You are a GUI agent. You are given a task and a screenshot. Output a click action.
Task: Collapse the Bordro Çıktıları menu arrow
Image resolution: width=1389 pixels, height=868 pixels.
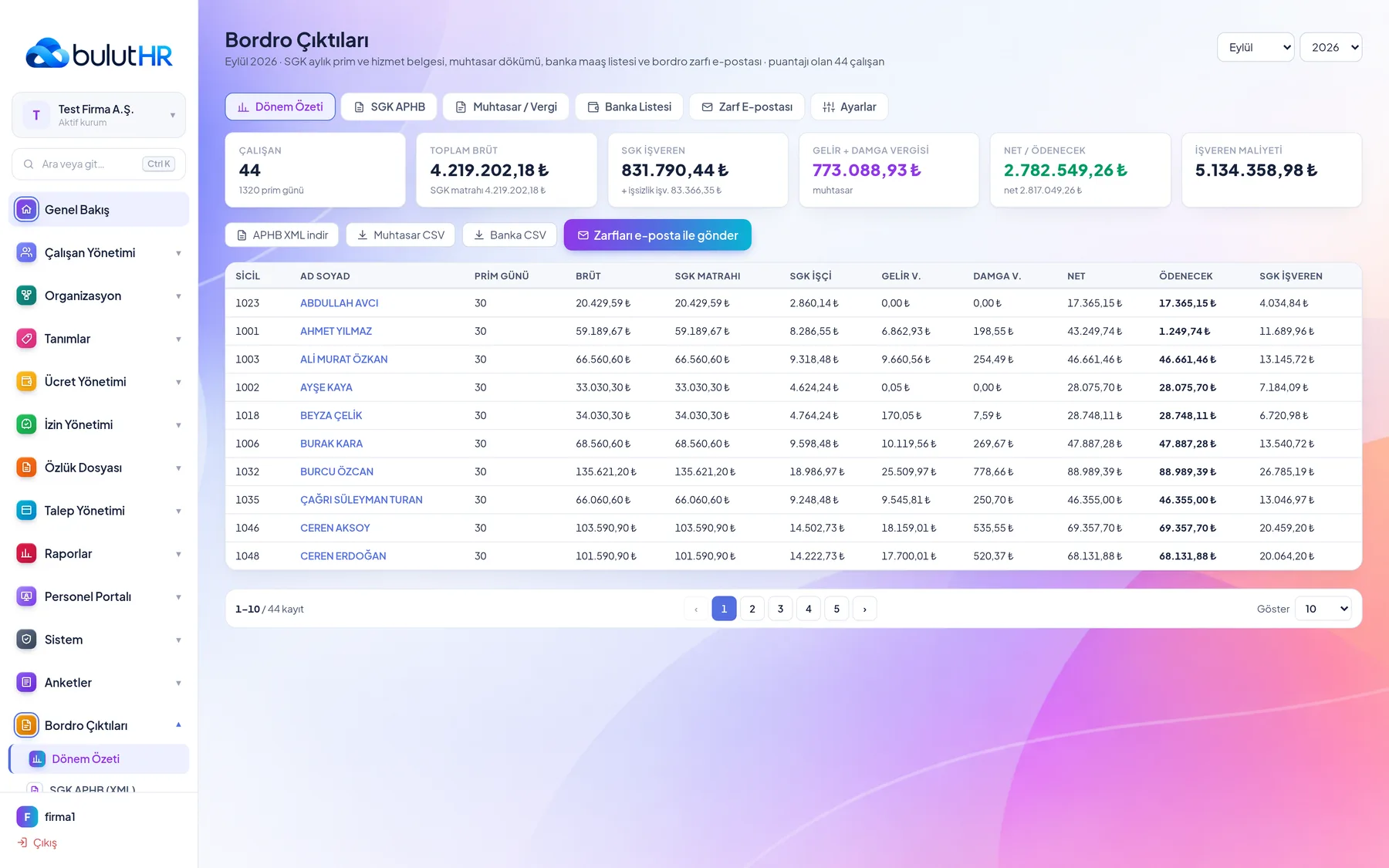tap(178, 725)
